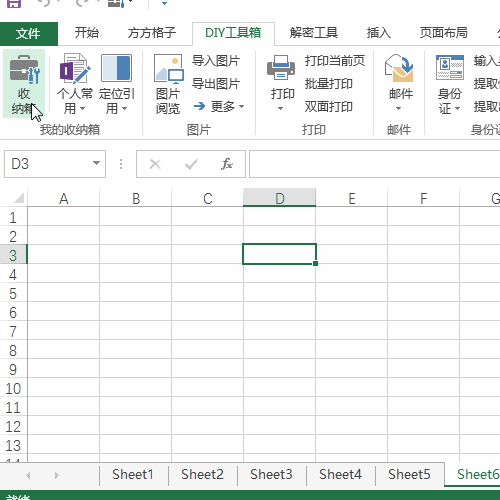Viewport: 500px width, 500px height.
Task: Click 批量打印 button
Action: pyautogui.click(x=329, y=84)
